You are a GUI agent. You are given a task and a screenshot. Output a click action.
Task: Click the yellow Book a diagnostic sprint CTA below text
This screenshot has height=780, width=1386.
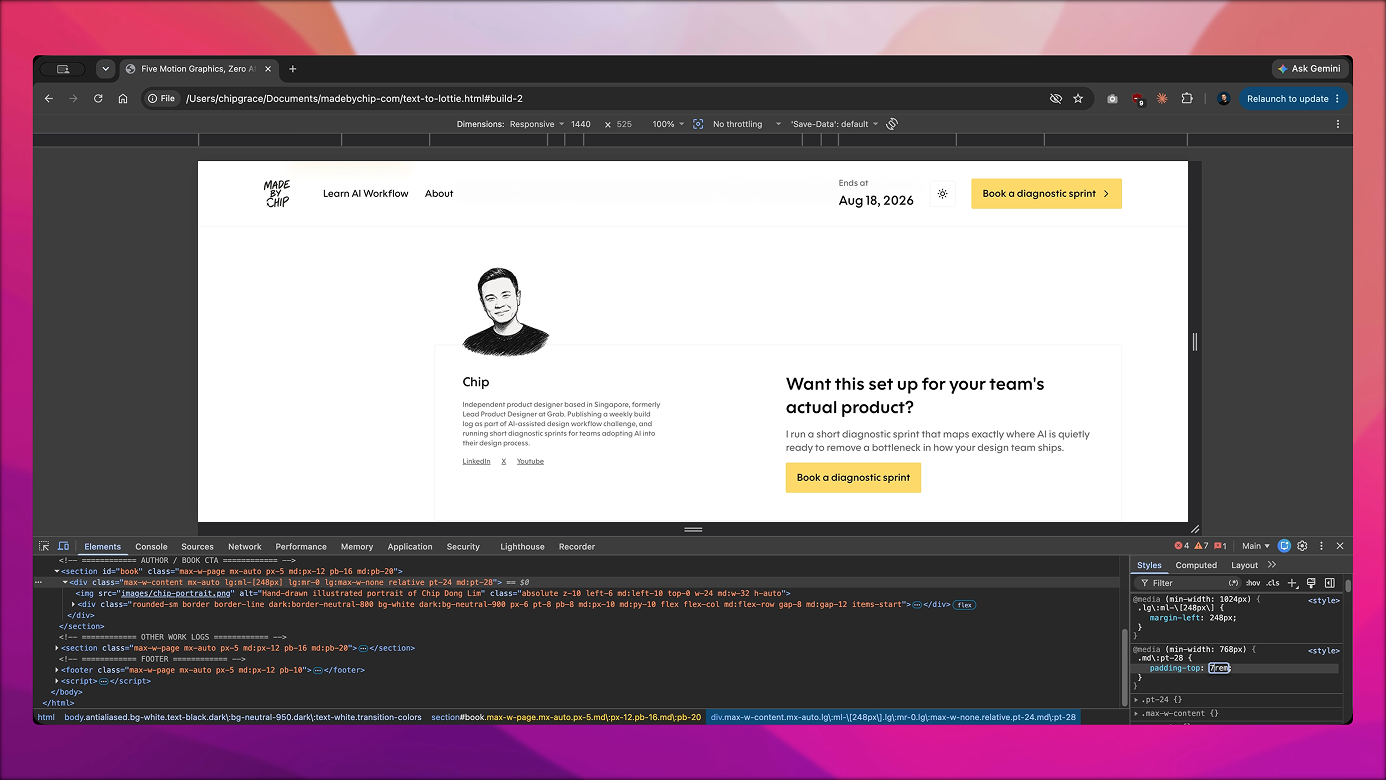click(x=853, y=478)
